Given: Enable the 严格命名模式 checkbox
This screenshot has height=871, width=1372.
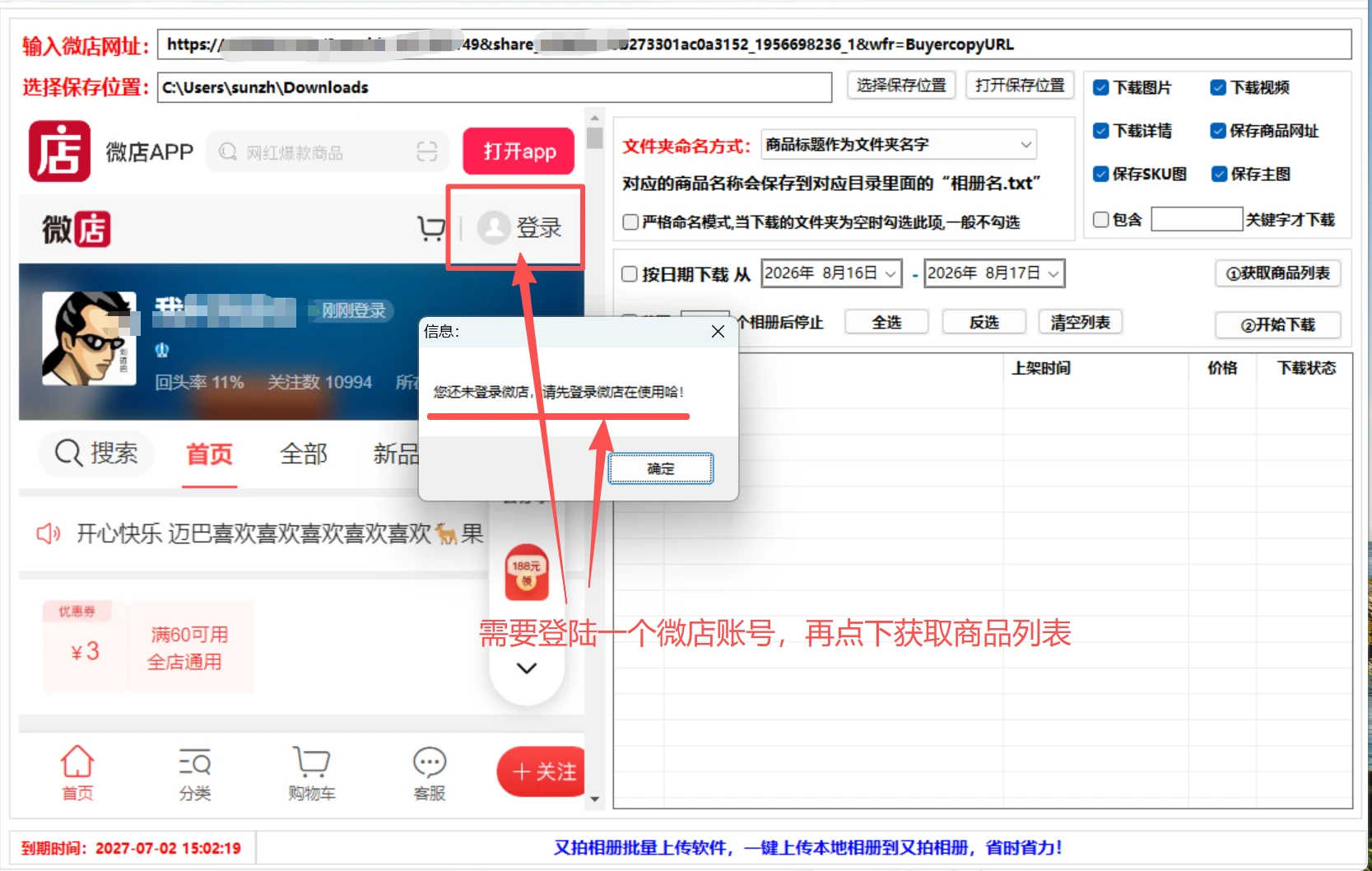Looking at the screenshot, I should point(630,221).
